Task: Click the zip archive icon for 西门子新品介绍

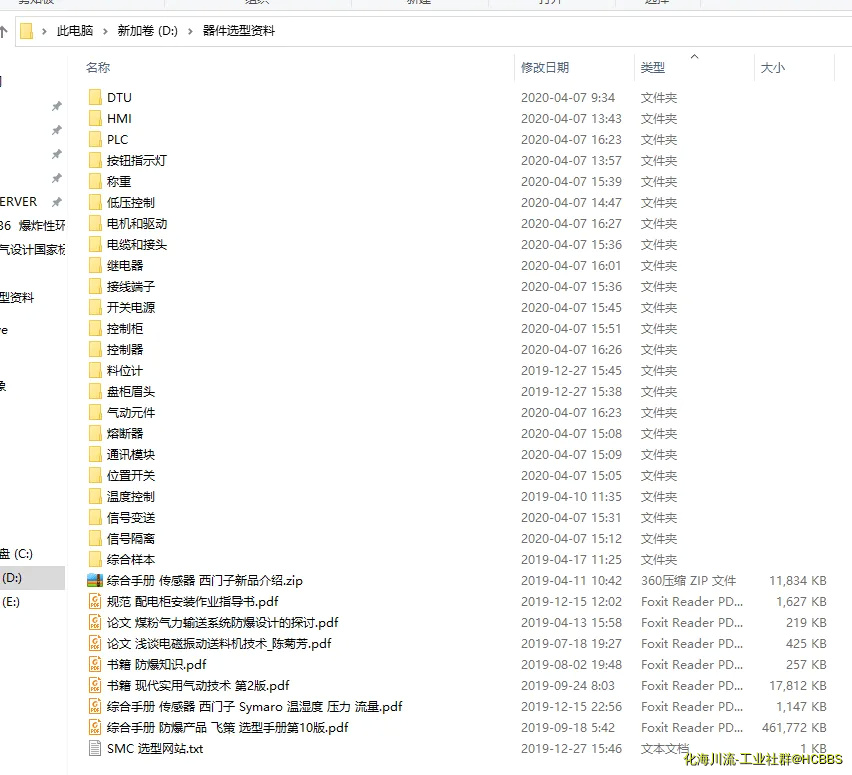Action: [95, 580]
